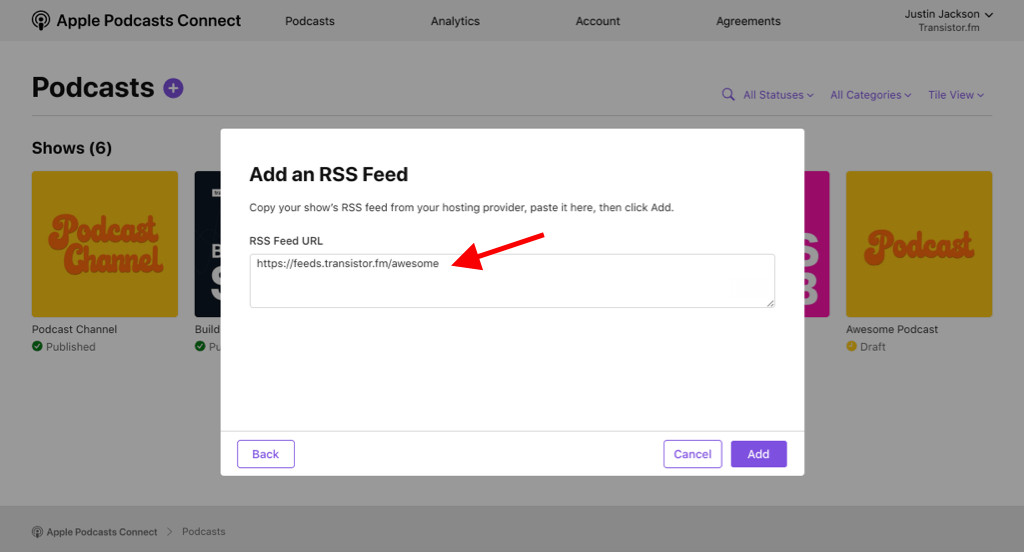Image resolution: width=1024 pixels, height=552 pixels.
Task: Expand the All Categories dropdown
Action: 870,95
